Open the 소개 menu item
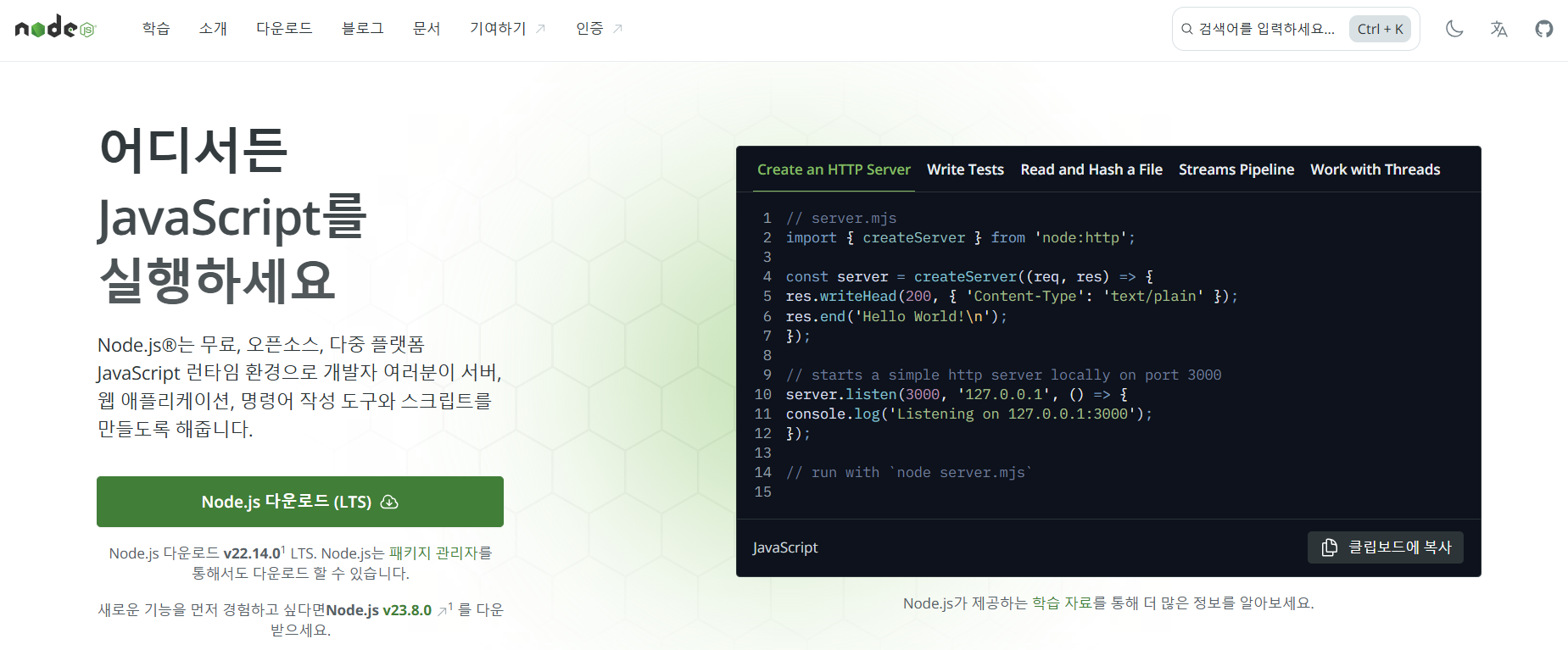Screen dimensions: 1568x650 (x=213, y=29)
